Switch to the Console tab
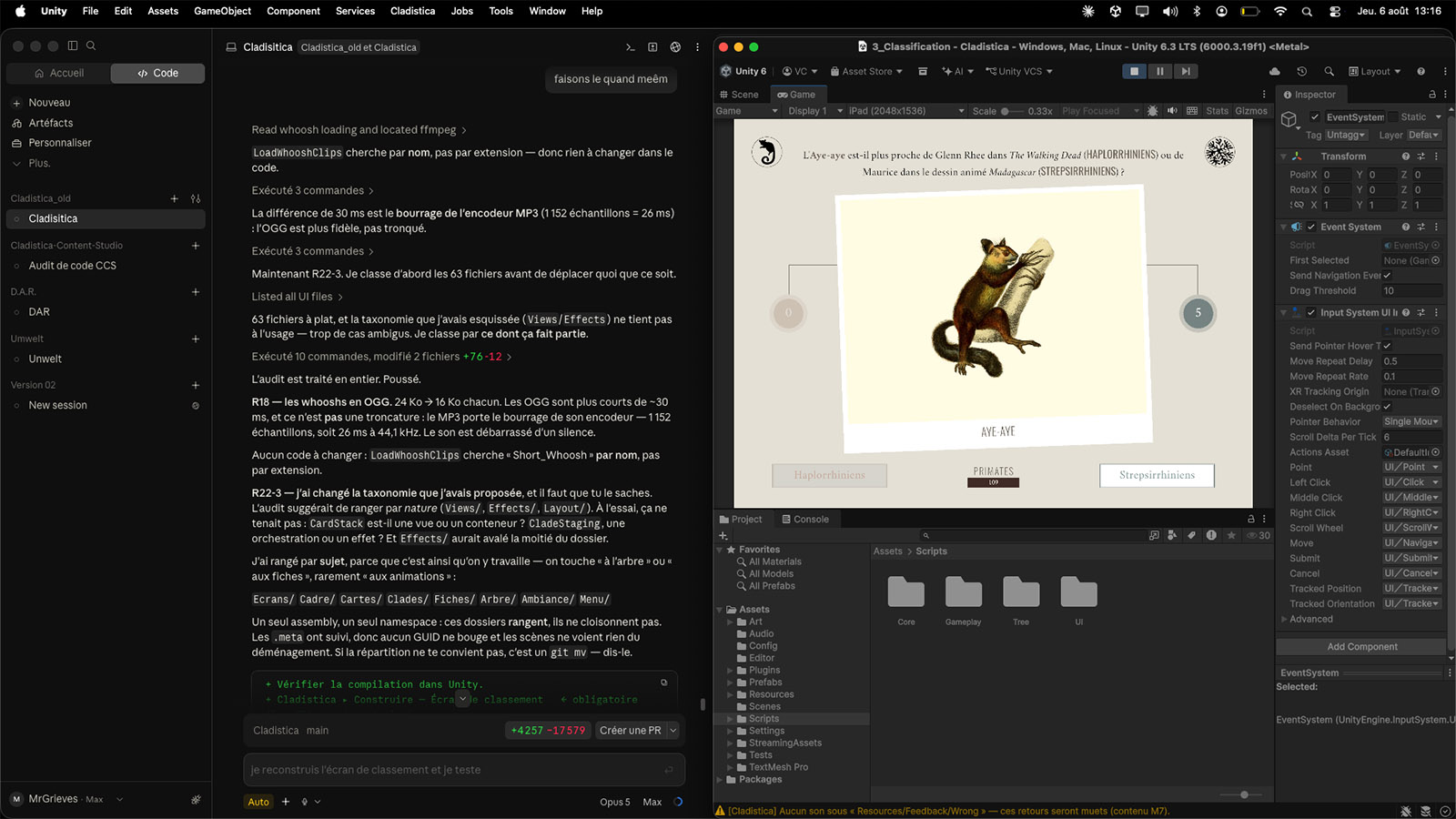 805,520
